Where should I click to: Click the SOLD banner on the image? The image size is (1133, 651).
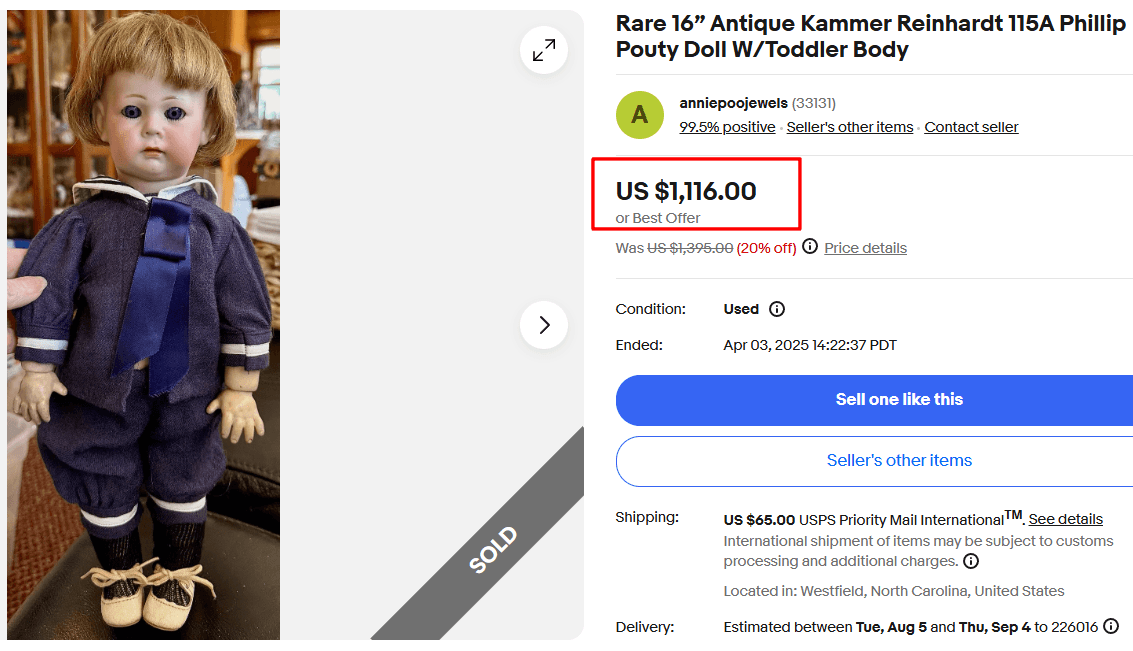(494, 549)
